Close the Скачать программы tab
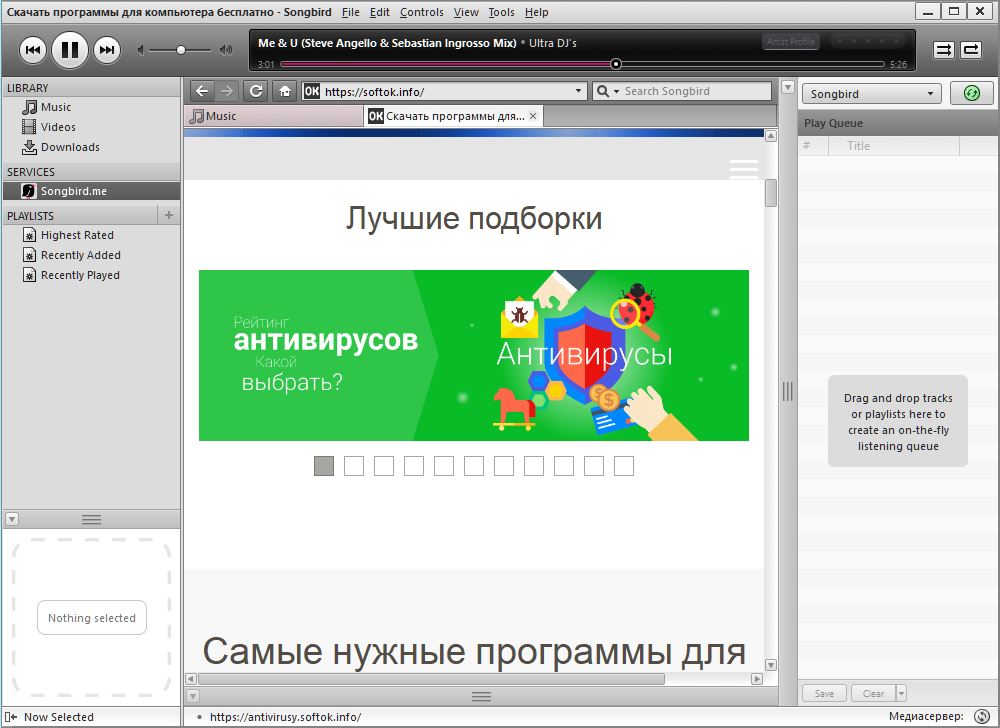The image size is (1000, 728). [x=533, y=116]
